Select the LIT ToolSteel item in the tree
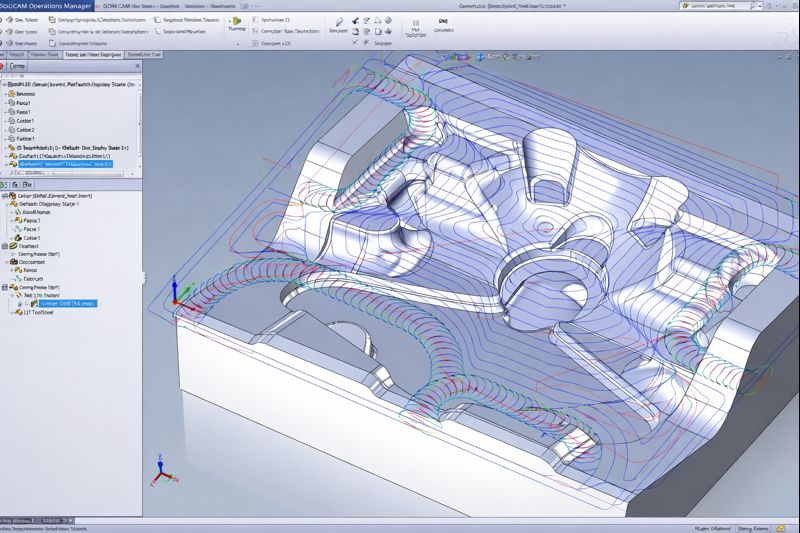This screenshot has width=800, height=533. [38, 314]
